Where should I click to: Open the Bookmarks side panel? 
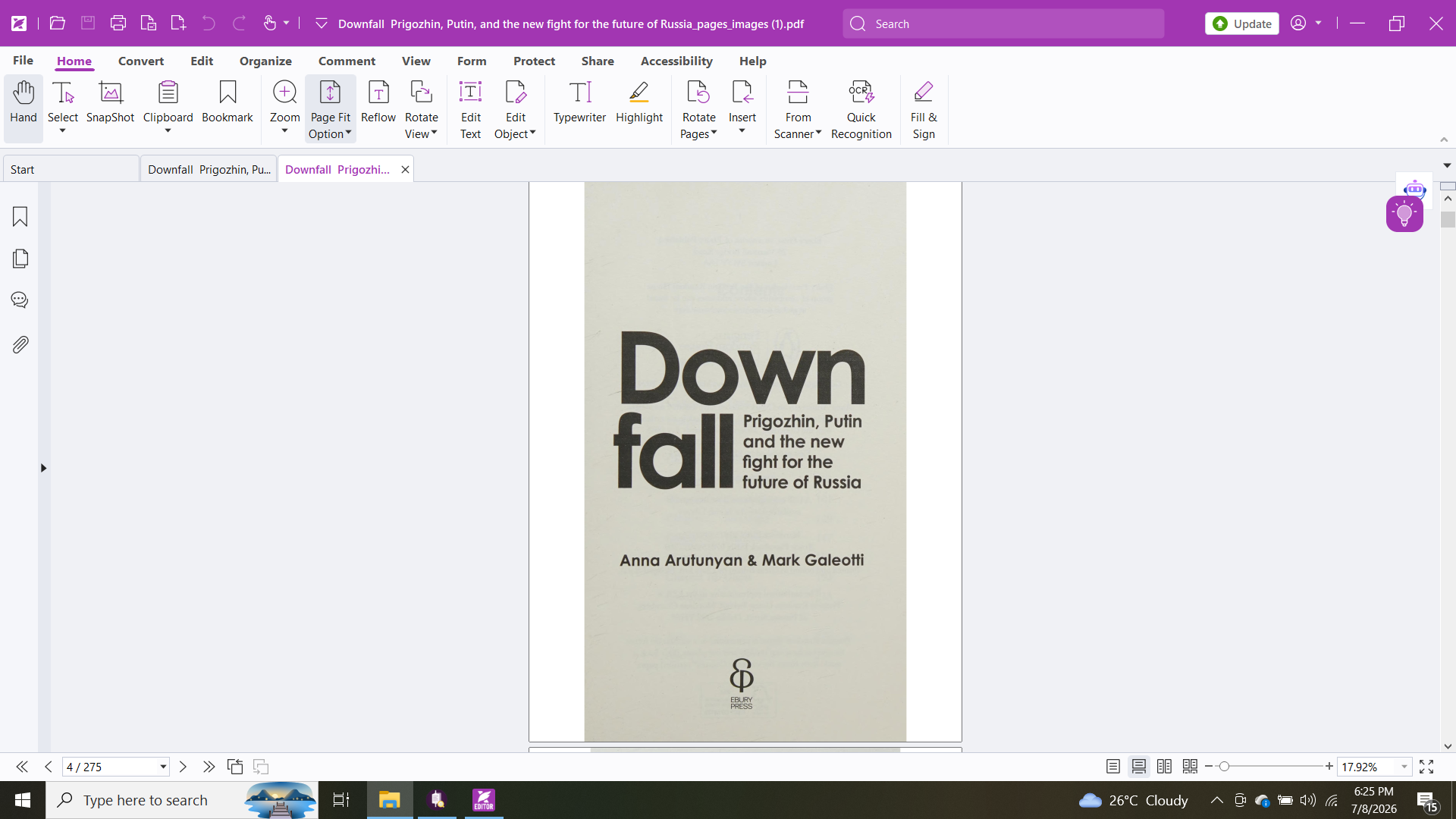20,217
